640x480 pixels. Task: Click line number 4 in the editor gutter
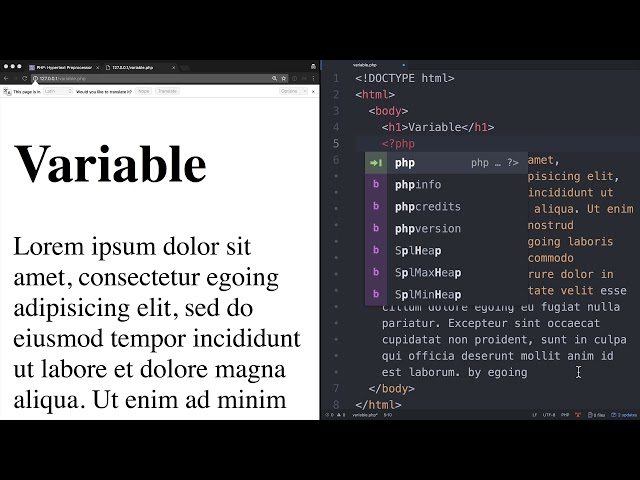coord(336,127)
